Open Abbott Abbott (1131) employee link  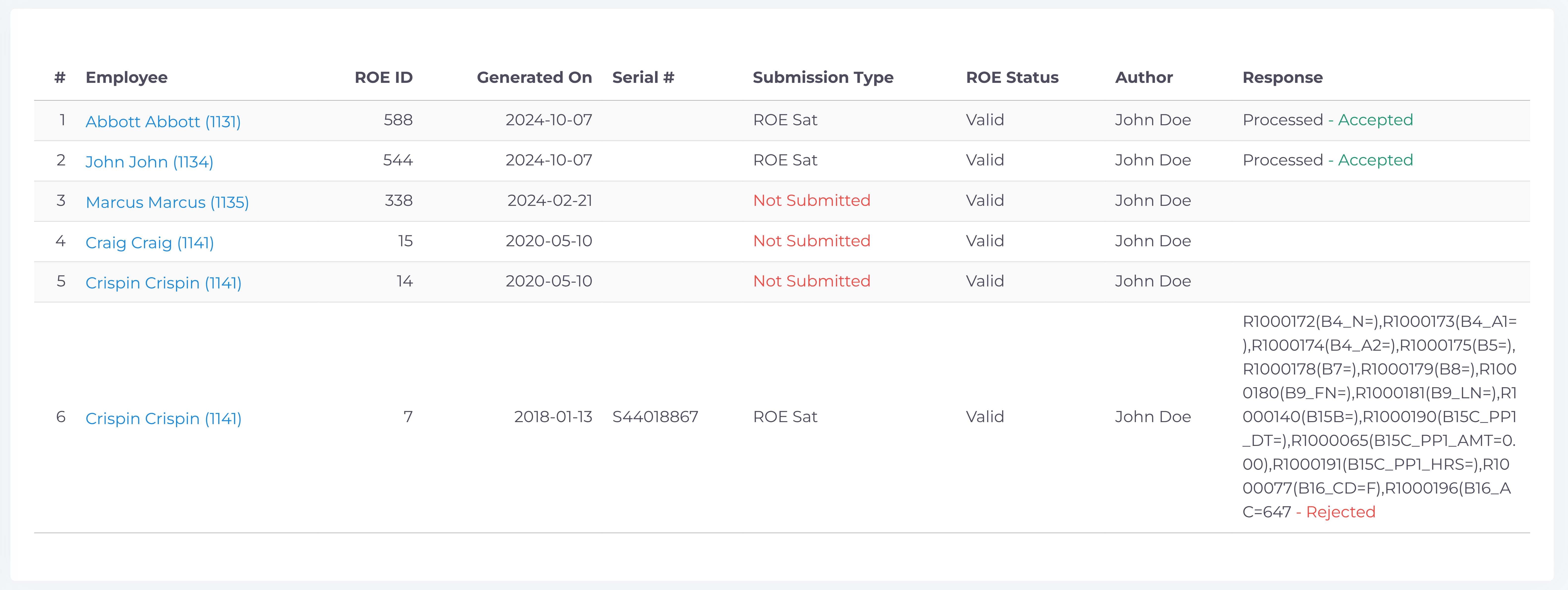click(x=163, y=122)
